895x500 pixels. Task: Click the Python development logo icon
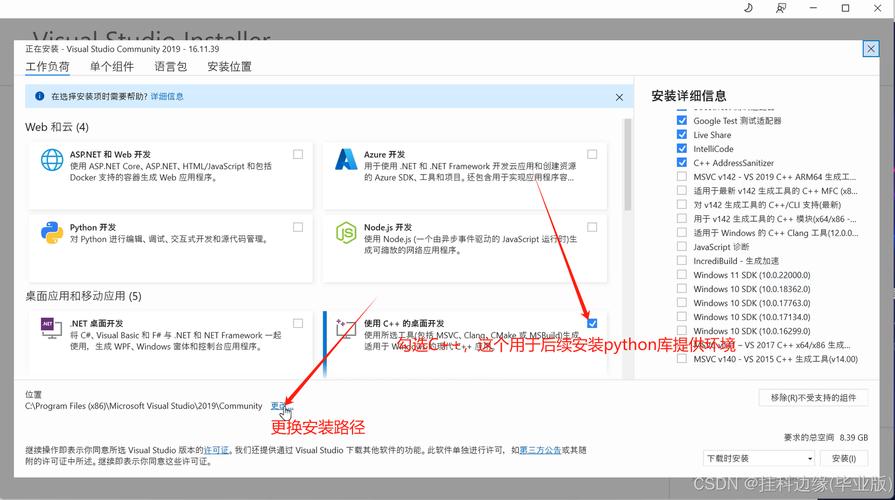52,233
